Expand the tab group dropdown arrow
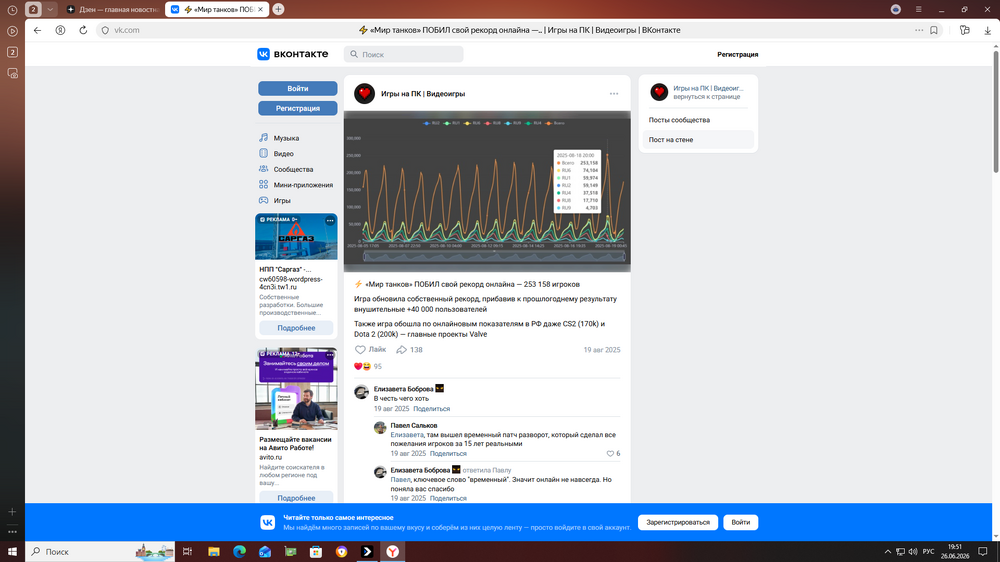 click(50, 9)
